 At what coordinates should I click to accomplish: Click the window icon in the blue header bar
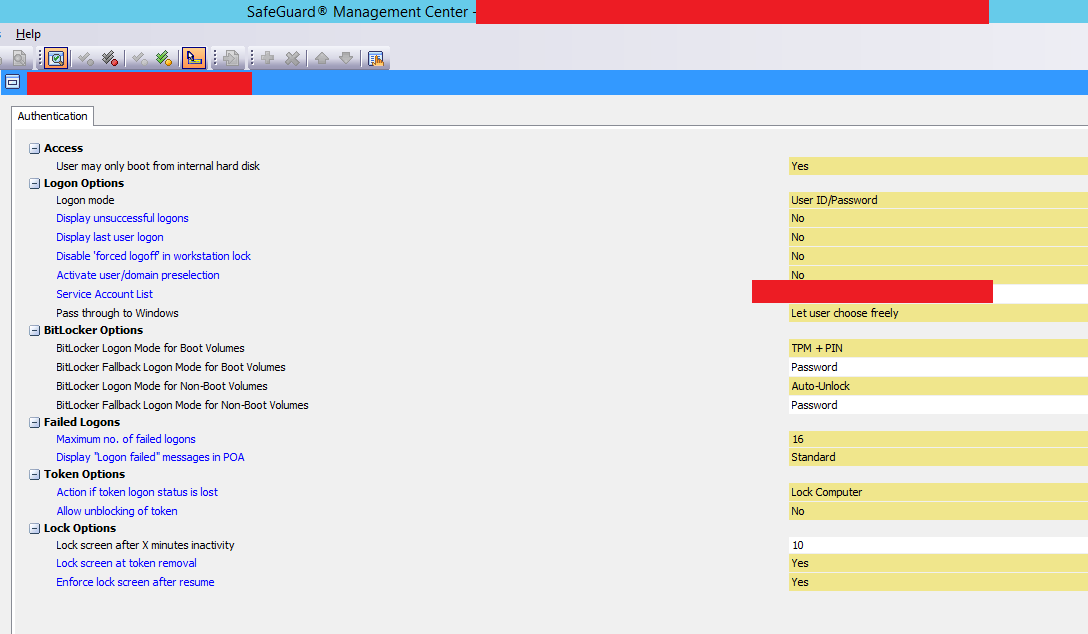(x=12, y=82)
